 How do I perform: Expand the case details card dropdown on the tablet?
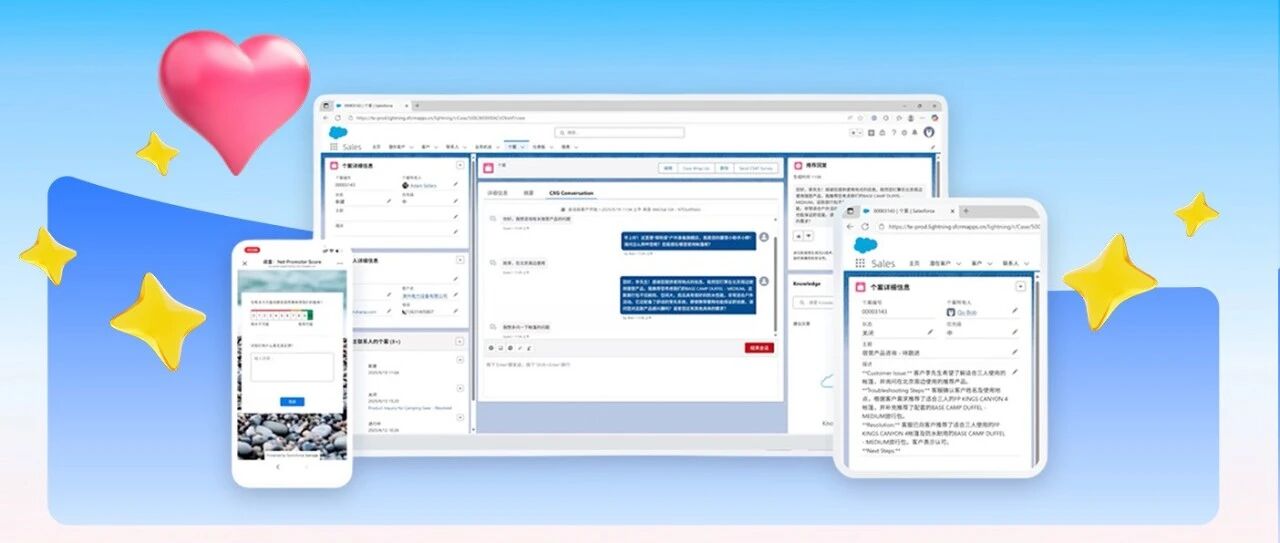[x=1020, y=286]
